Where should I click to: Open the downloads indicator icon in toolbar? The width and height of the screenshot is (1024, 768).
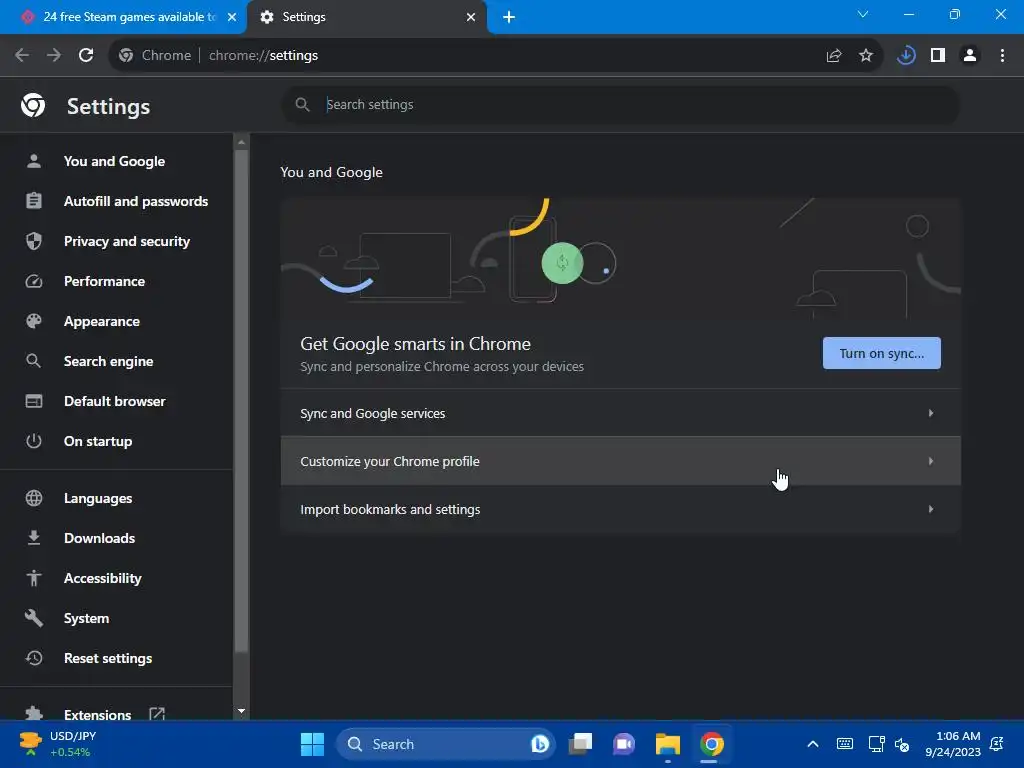[906, 56]
